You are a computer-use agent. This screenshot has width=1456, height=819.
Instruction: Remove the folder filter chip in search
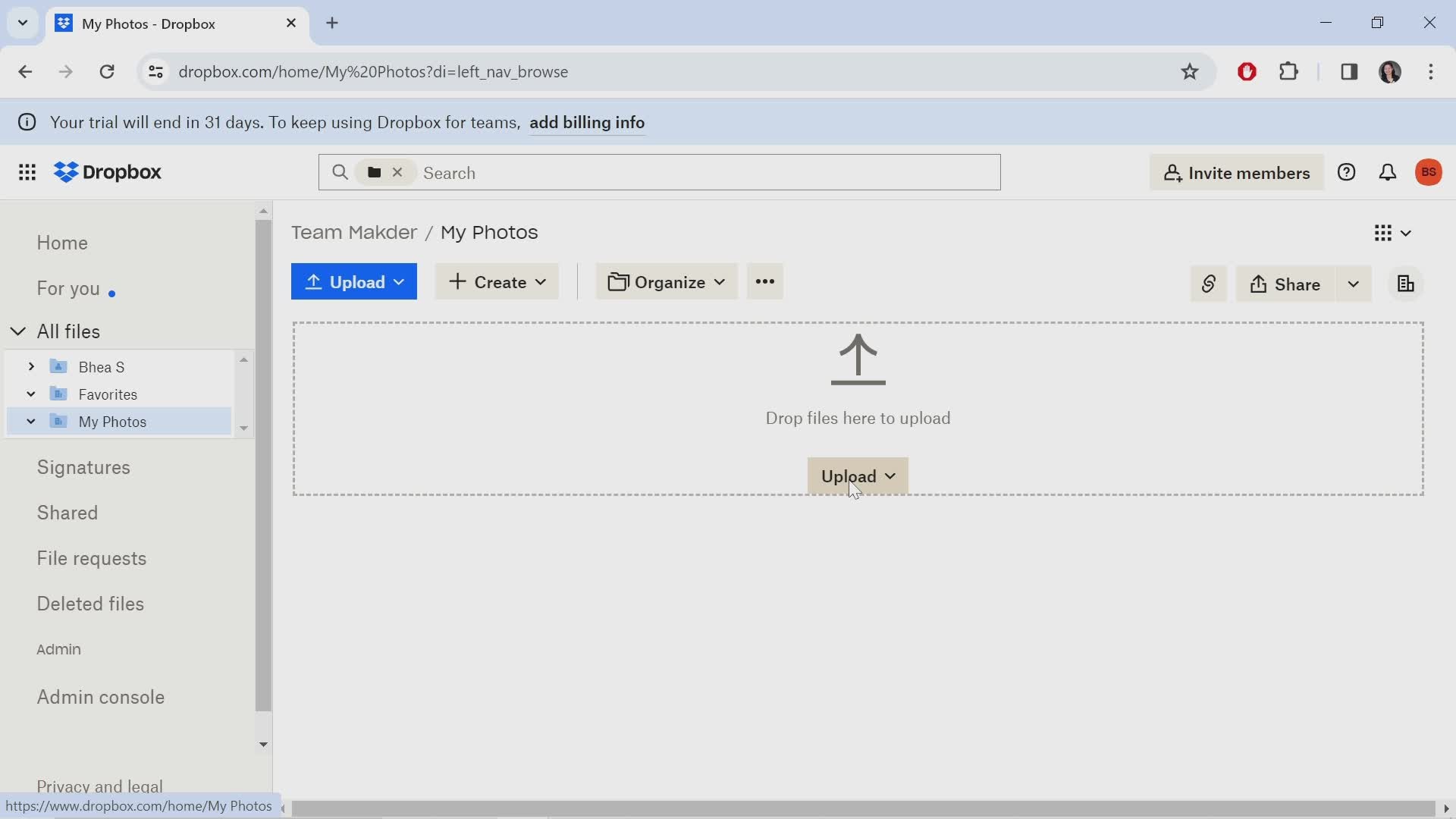click(397, 173)
